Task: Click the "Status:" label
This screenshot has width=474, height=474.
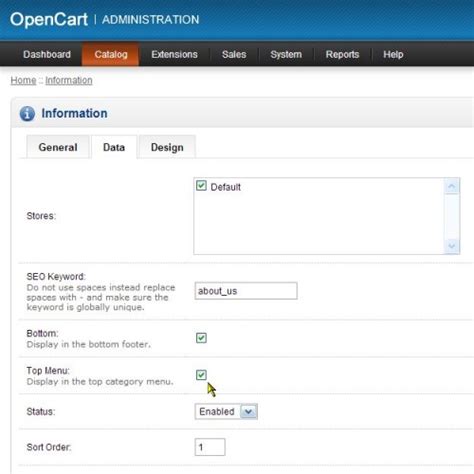Action: tap(41, 411)
